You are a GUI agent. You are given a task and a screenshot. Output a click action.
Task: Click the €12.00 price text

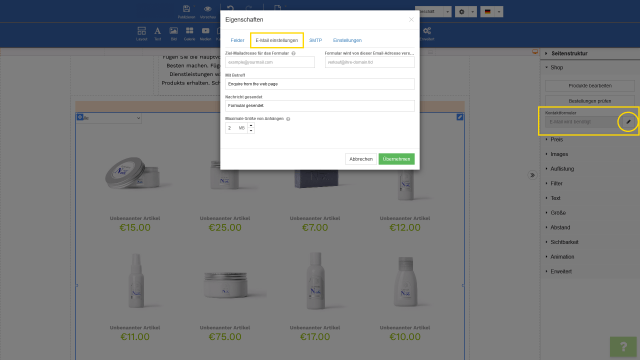click(404, 228)
